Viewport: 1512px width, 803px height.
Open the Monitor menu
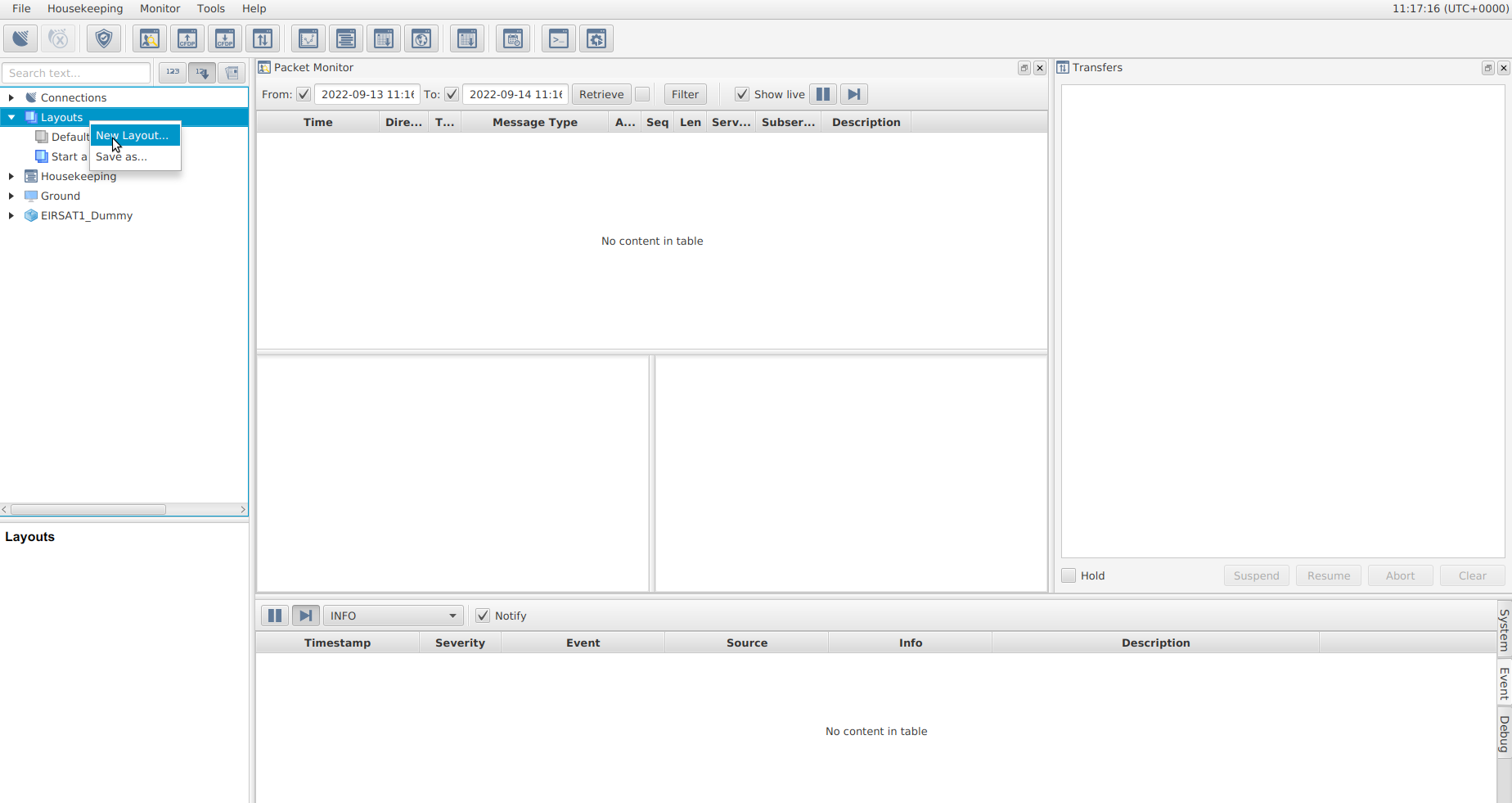pos(160,8)
